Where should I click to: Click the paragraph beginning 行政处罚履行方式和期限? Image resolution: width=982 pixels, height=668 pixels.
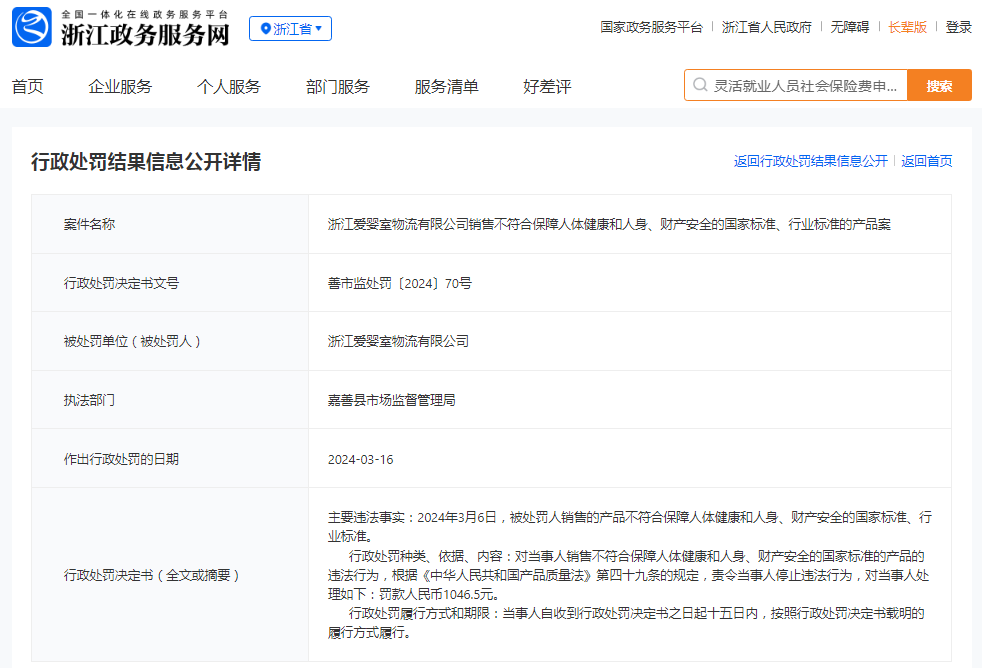(x=626, y=623)
